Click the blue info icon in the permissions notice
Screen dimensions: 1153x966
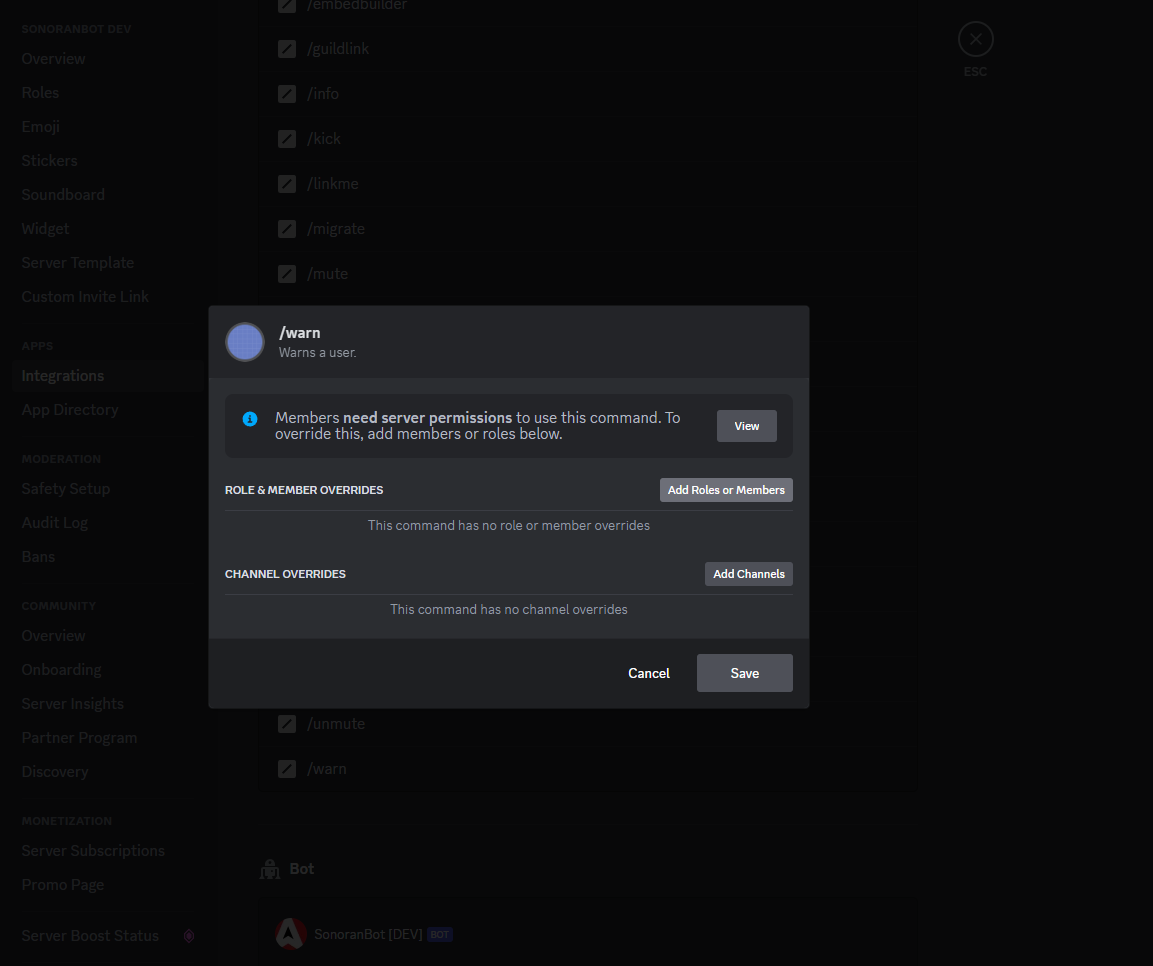pos(250,419)
